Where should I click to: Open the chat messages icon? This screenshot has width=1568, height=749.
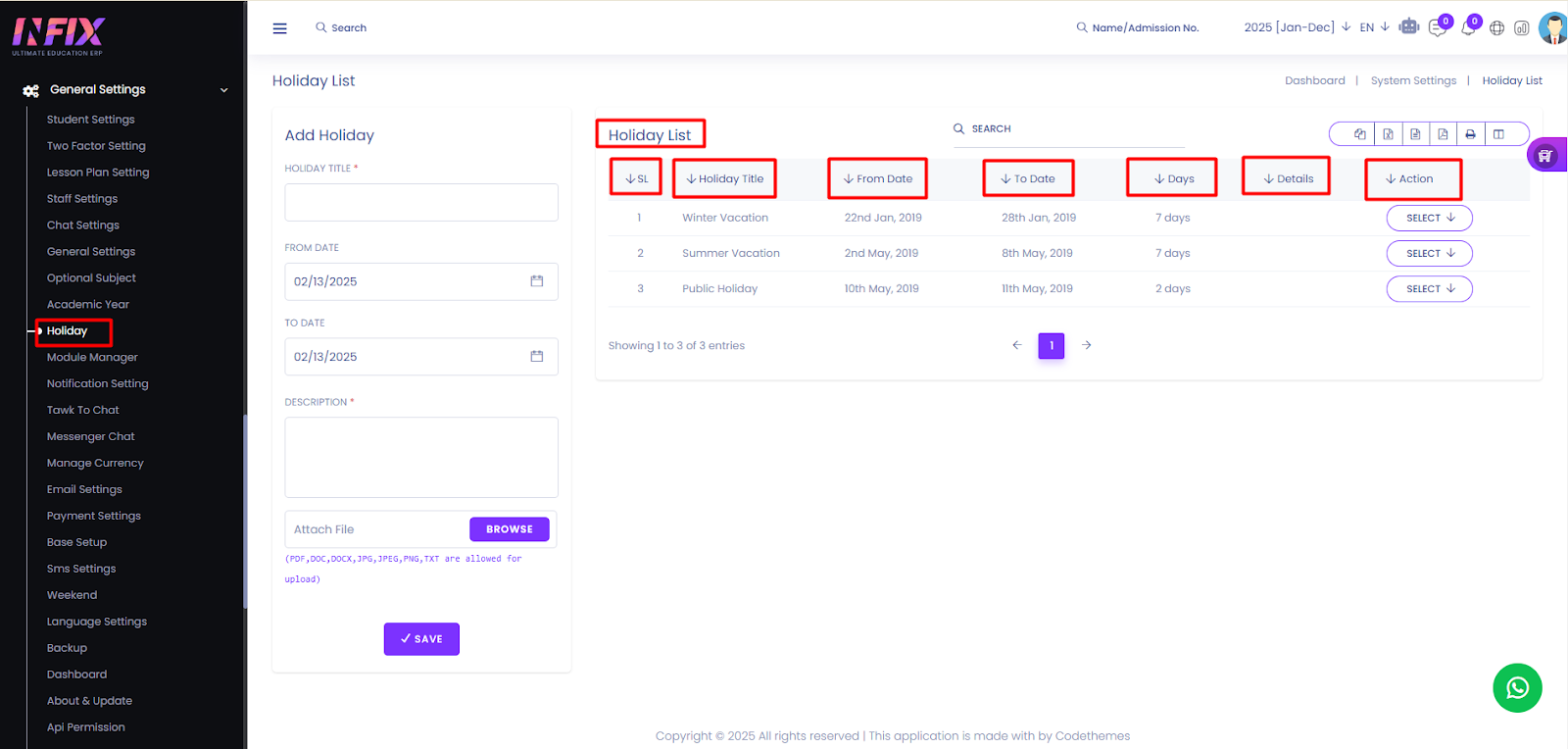[1438, 27]
